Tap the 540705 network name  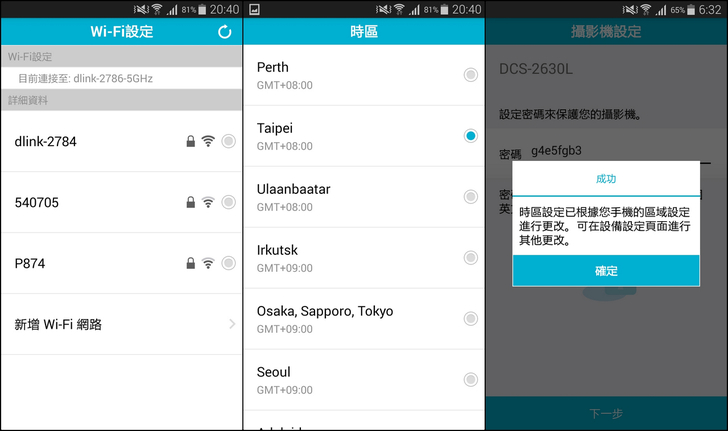[x=37, y=202]
